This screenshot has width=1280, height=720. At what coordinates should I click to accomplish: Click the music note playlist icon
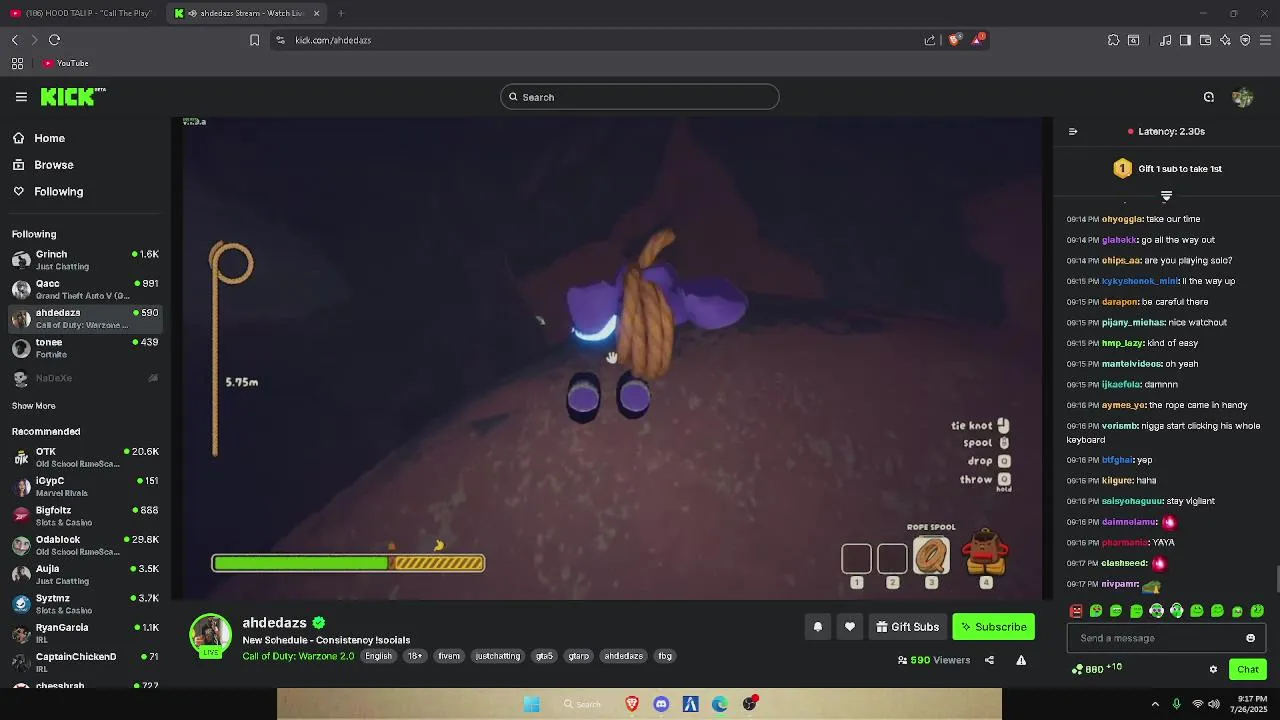point(1165,40)
